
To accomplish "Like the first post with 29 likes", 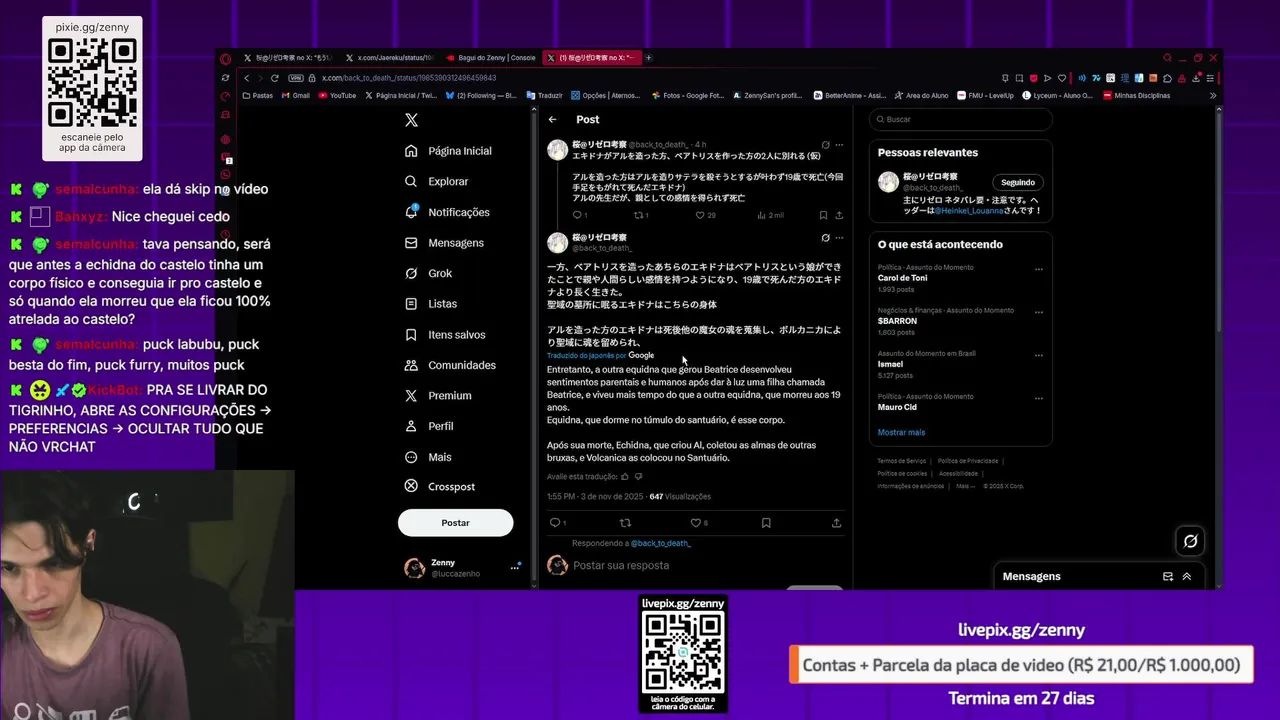I will click(x=699, y=215).
